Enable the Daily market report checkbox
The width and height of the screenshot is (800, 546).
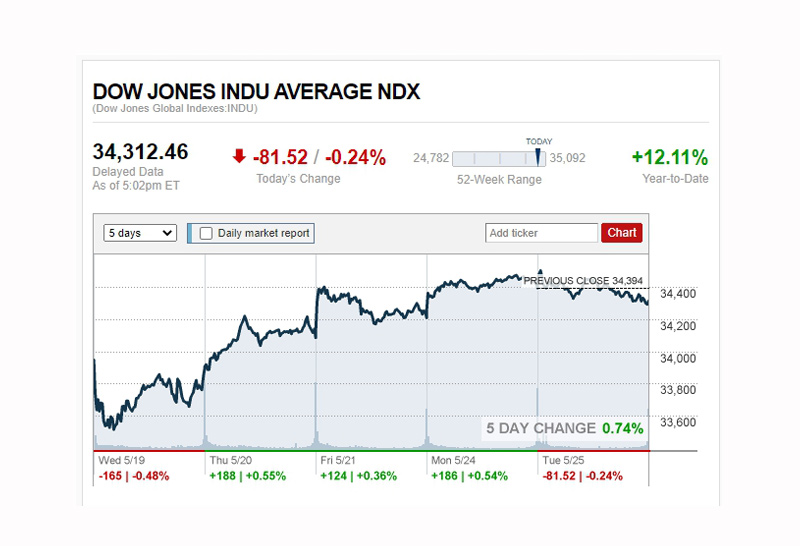207,233
